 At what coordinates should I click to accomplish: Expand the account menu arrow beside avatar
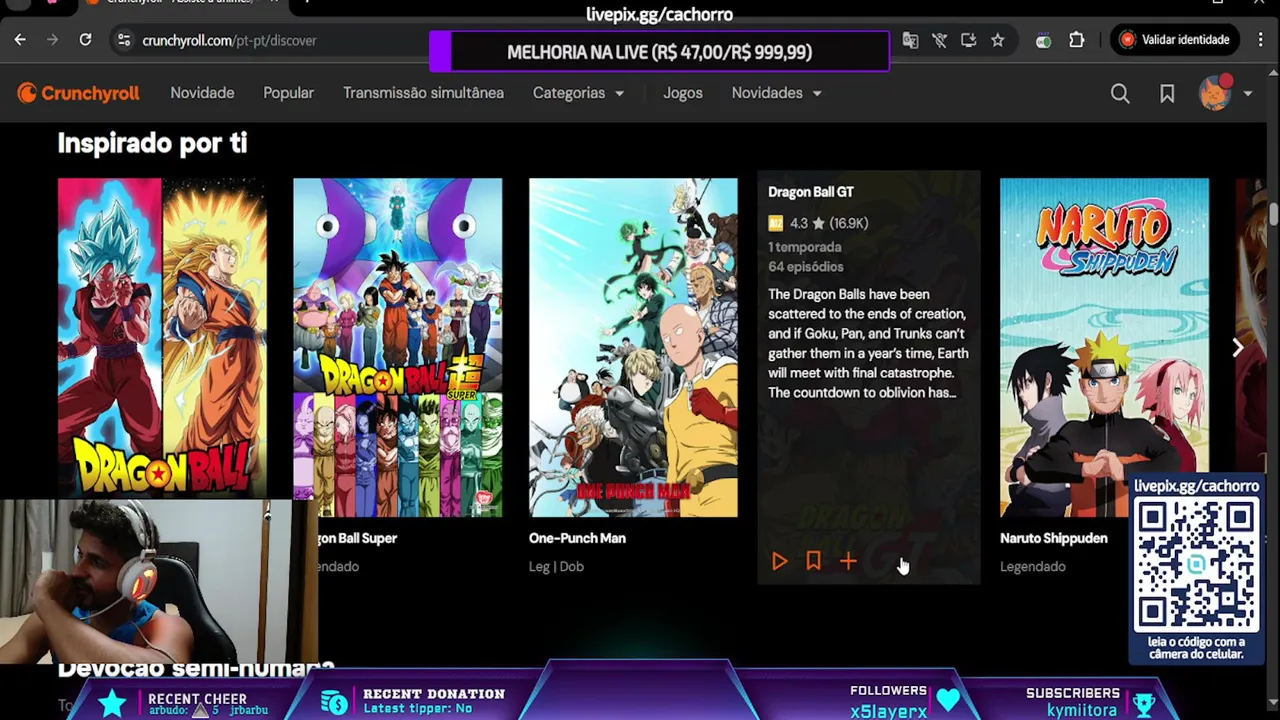1247,94
